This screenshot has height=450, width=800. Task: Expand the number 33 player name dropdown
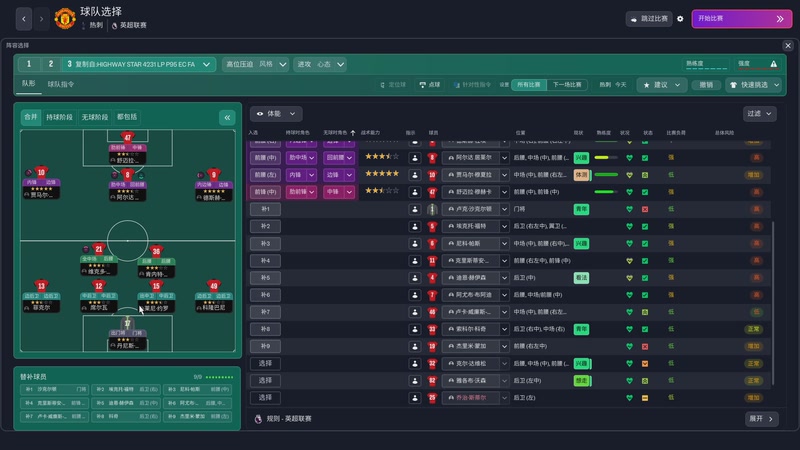(504, 329)
